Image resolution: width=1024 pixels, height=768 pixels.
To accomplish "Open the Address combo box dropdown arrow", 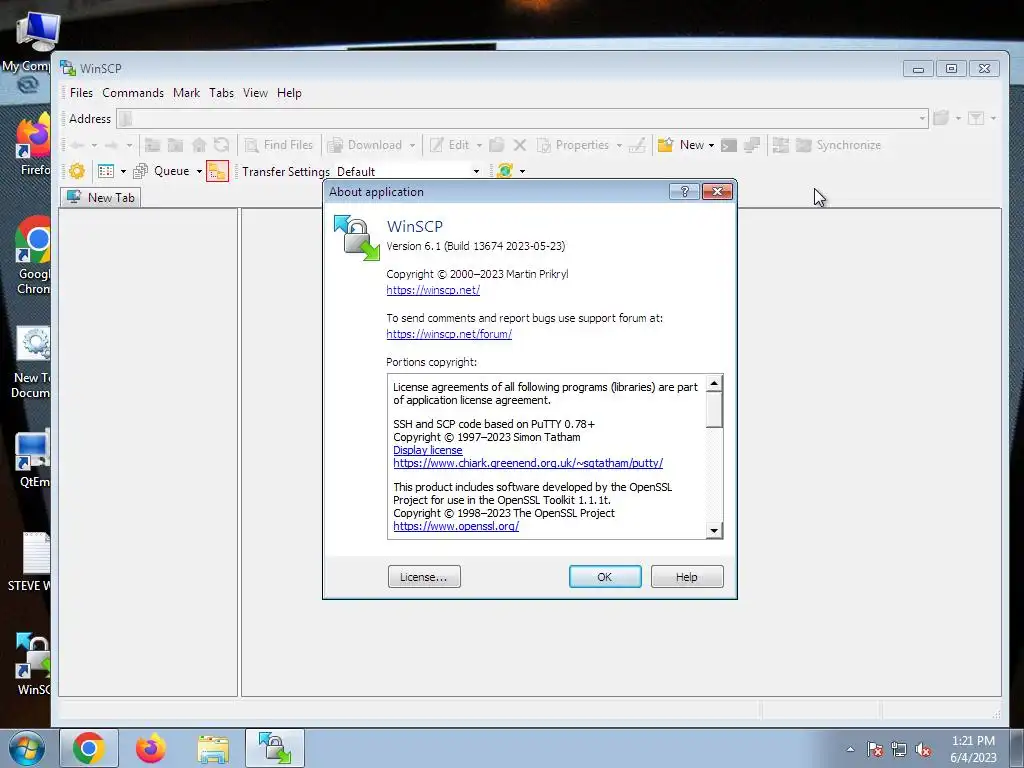I will (921, 119).
